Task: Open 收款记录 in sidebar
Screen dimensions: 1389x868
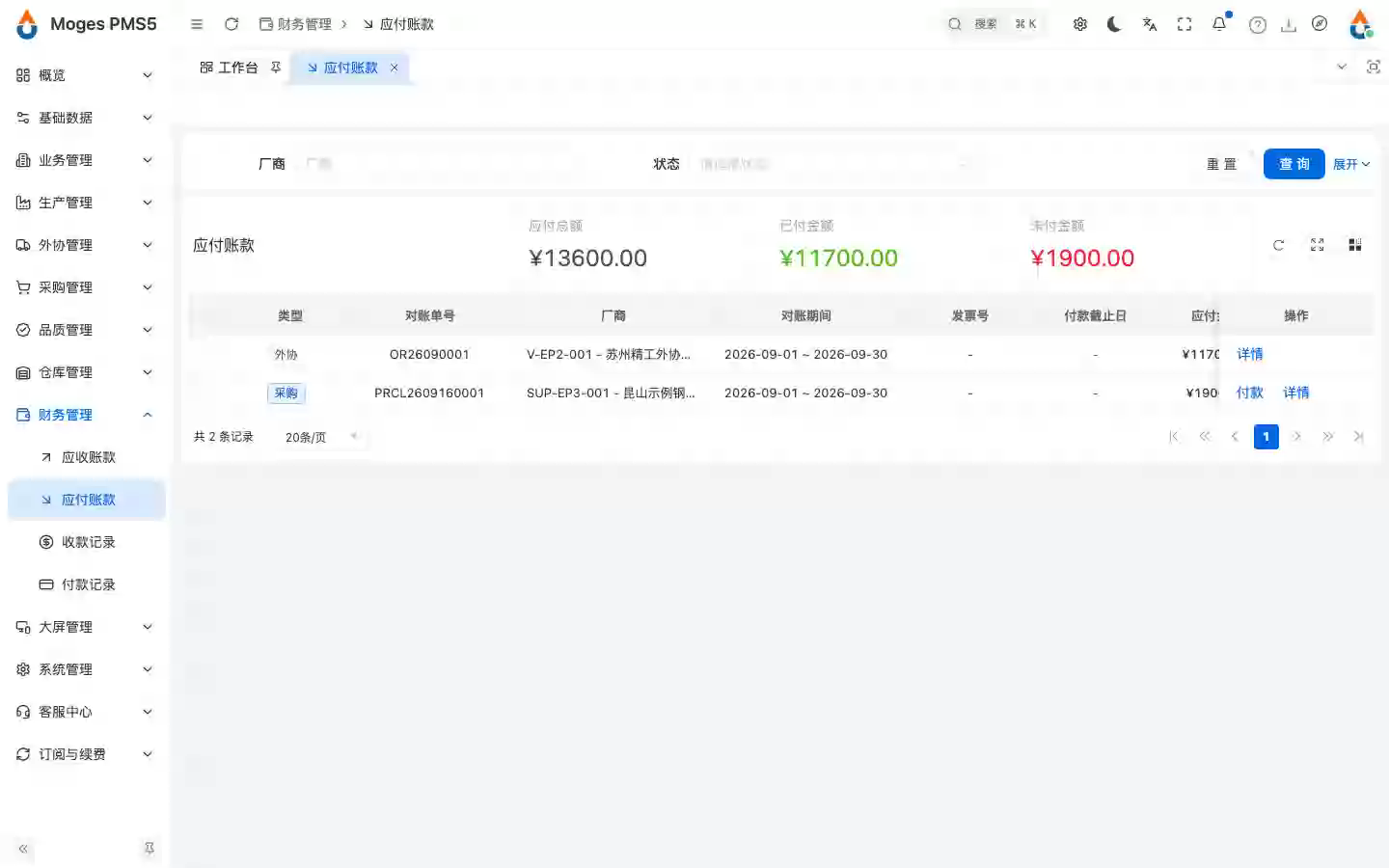Action: pyautogui.click(x=85, y=542)
